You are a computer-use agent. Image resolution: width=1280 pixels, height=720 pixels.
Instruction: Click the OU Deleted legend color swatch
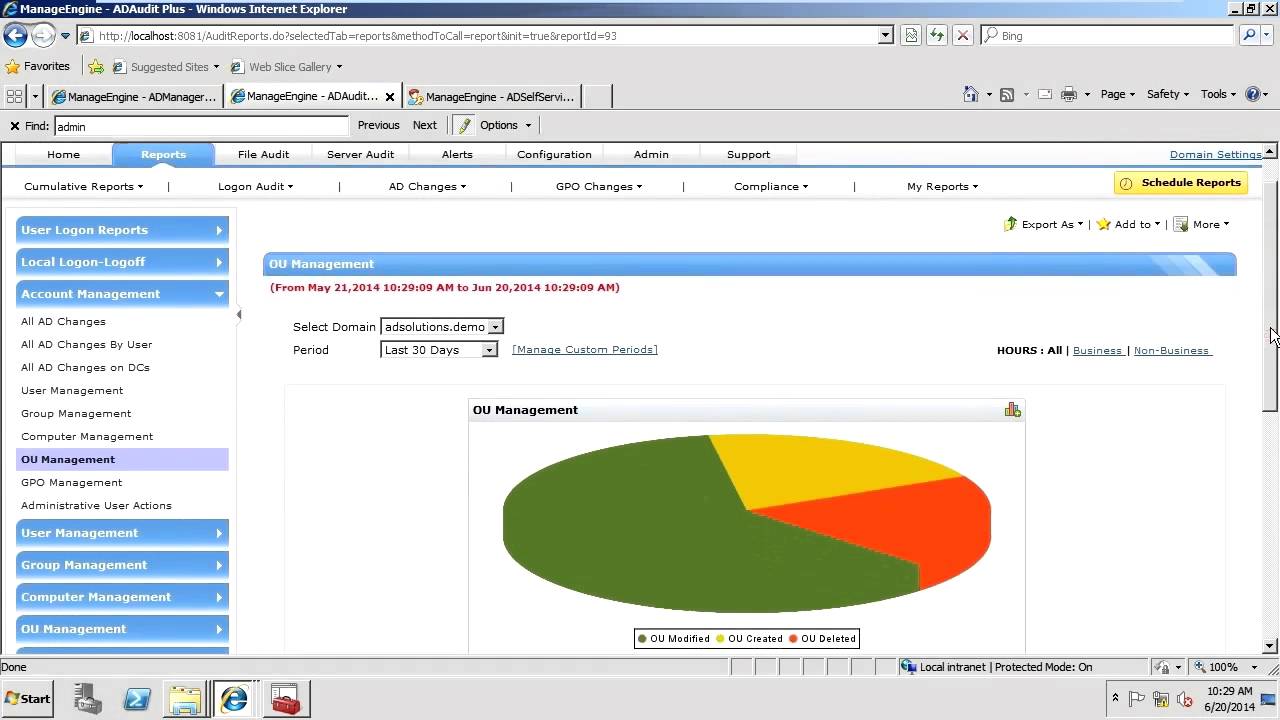coord(793,639)
